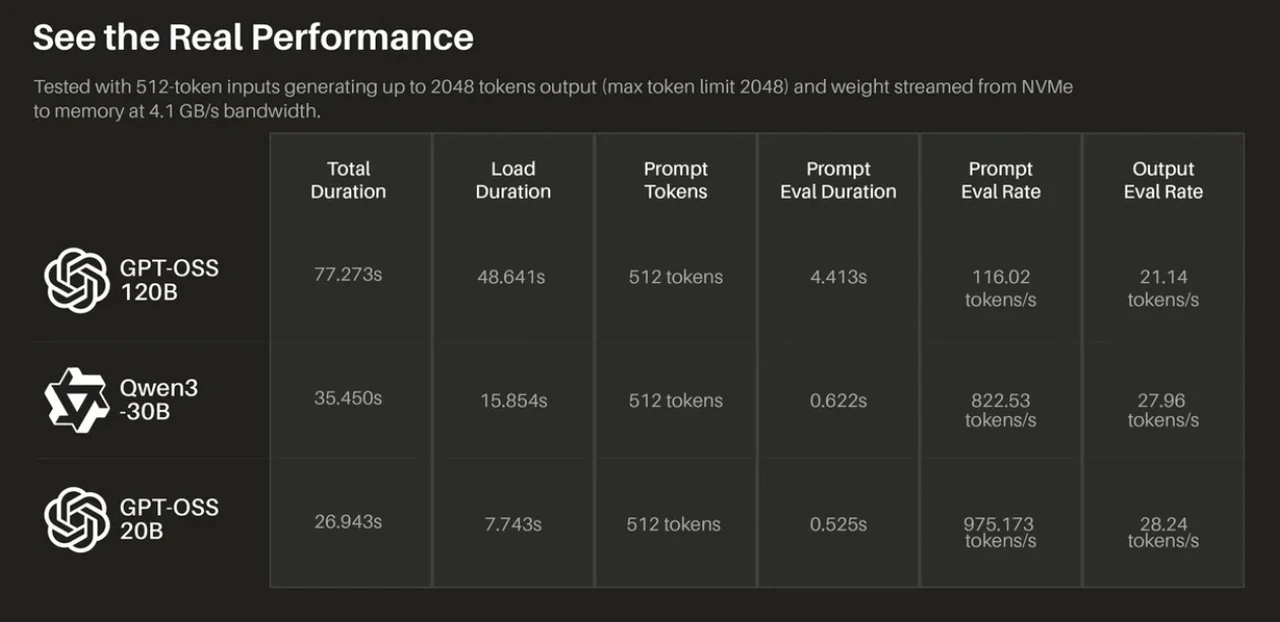Click the Qwen logo icon

(x=77, y=400)
